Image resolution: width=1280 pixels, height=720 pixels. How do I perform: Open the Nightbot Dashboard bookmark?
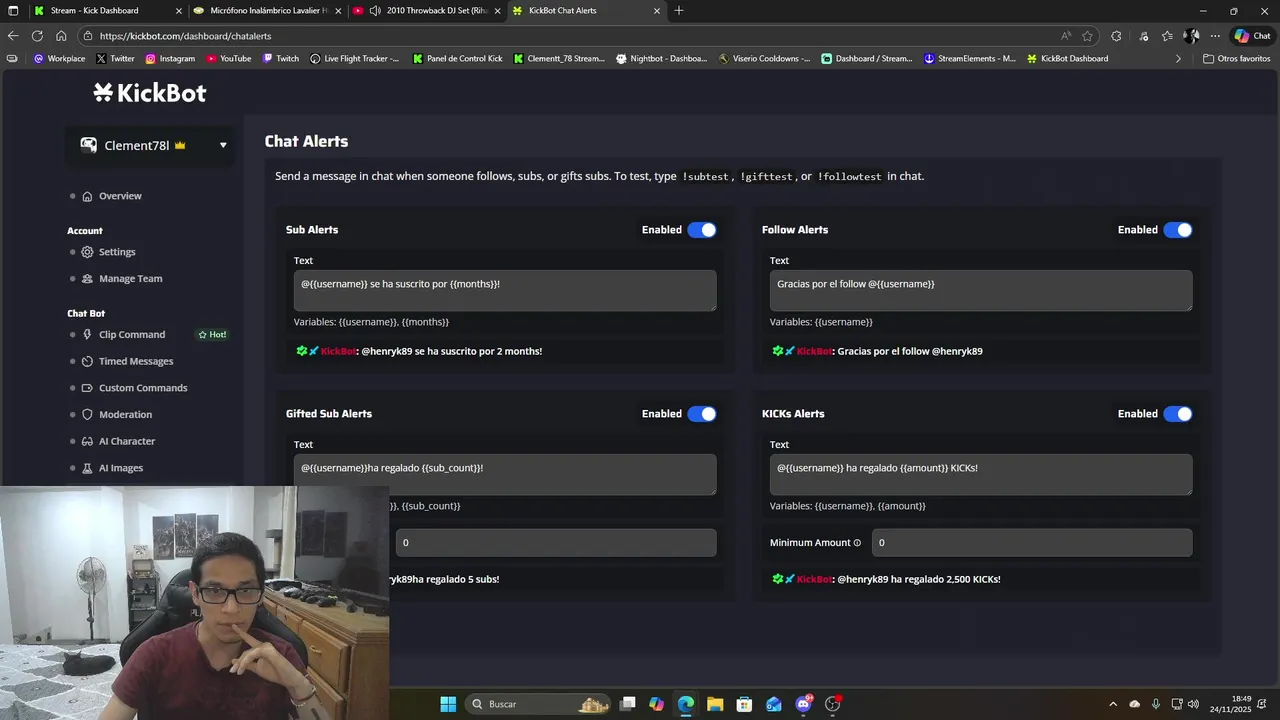[661, 59]
